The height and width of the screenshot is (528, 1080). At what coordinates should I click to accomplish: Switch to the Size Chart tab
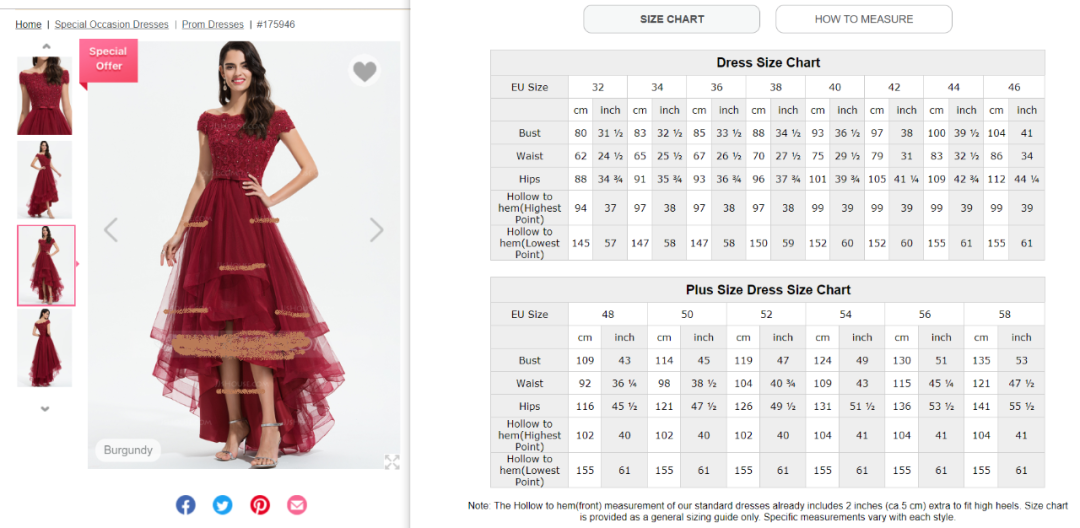671,19
